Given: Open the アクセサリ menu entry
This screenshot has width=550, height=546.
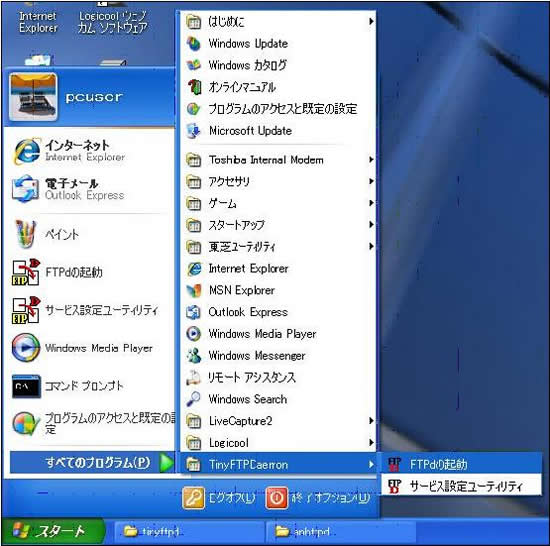Looking at the screenshot, I should tap(278, 181).
